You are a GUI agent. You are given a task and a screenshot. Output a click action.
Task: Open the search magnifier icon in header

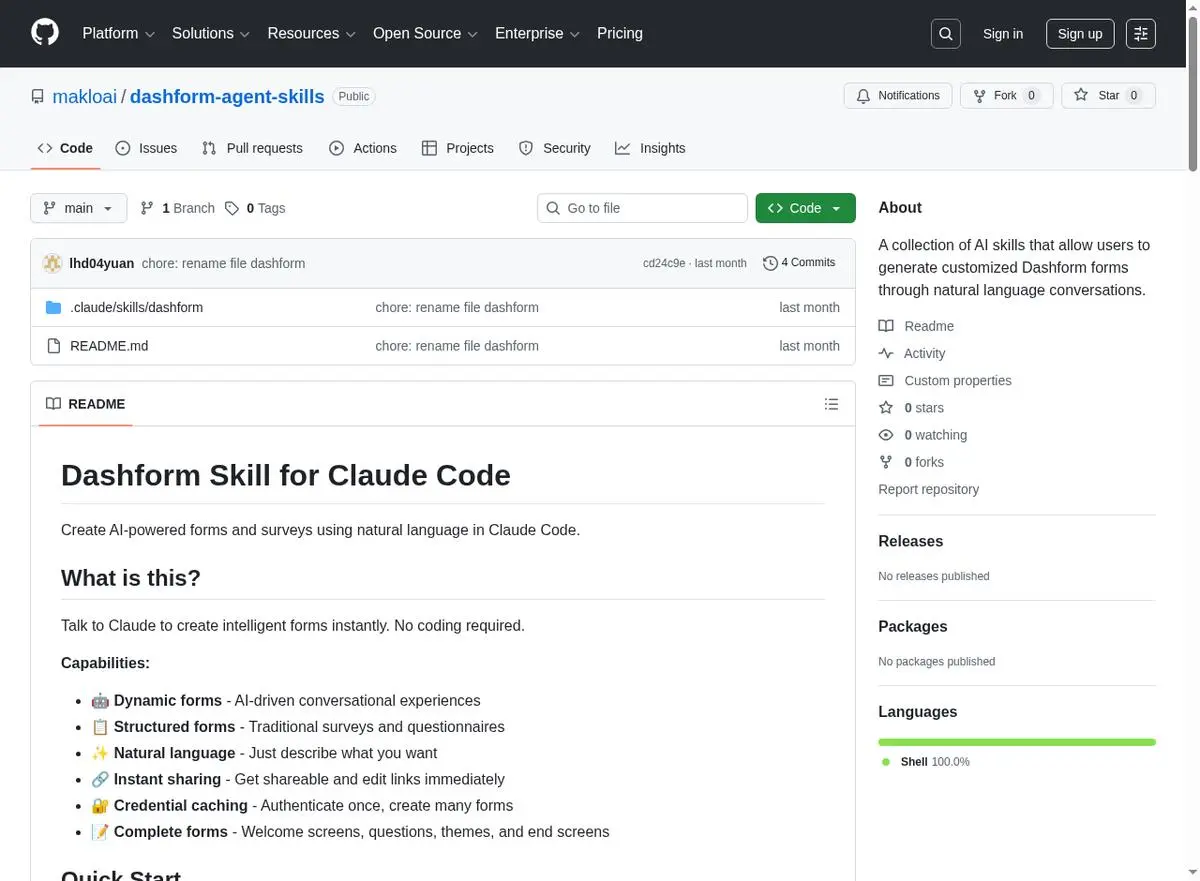[x=945, y=34]
